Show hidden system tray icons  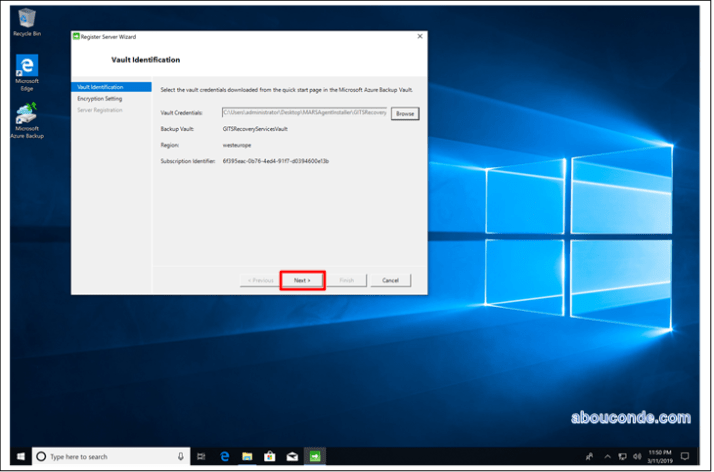point(607,456)
